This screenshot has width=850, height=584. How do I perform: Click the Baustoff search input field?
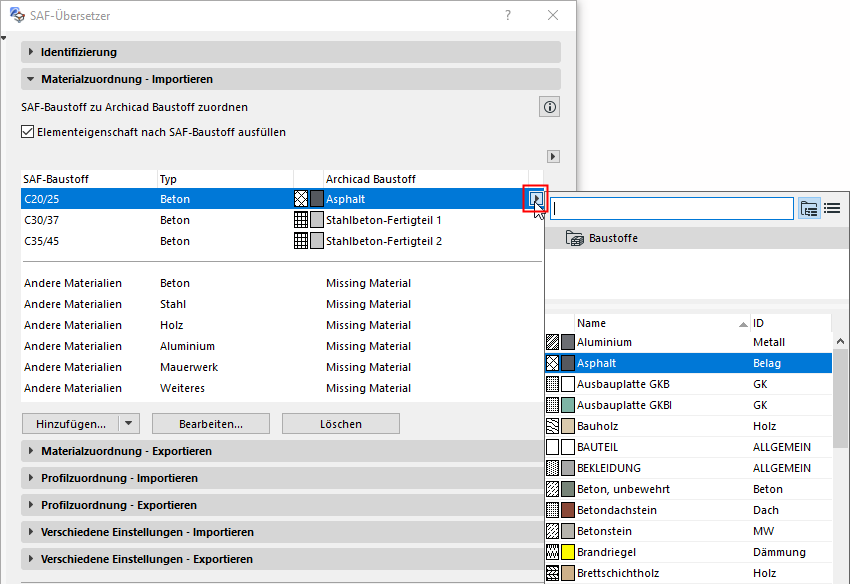[x=672, y=208]
